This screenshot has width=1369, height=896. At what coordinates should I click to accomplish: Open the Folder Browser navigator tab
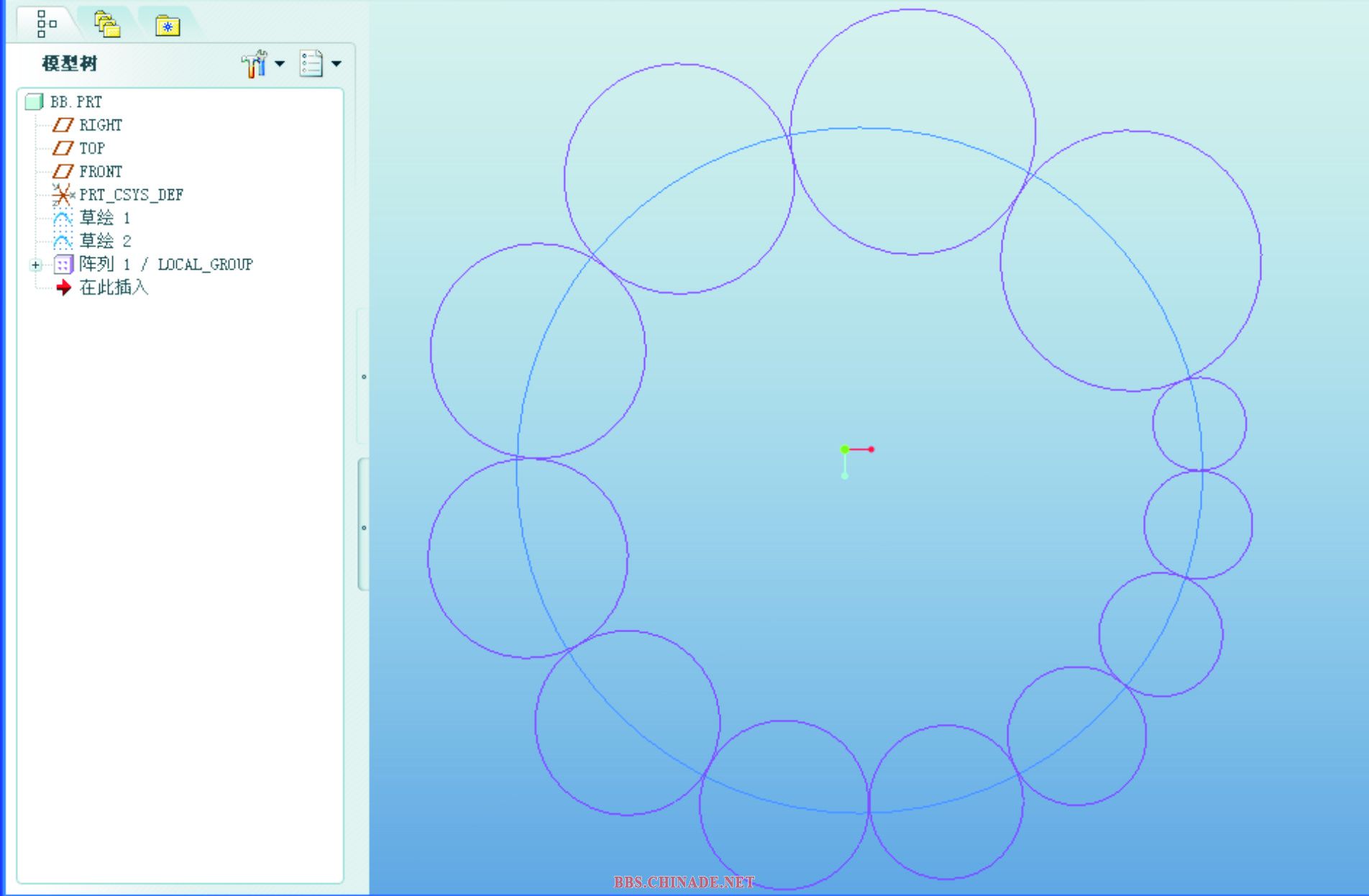pos(107,24)
